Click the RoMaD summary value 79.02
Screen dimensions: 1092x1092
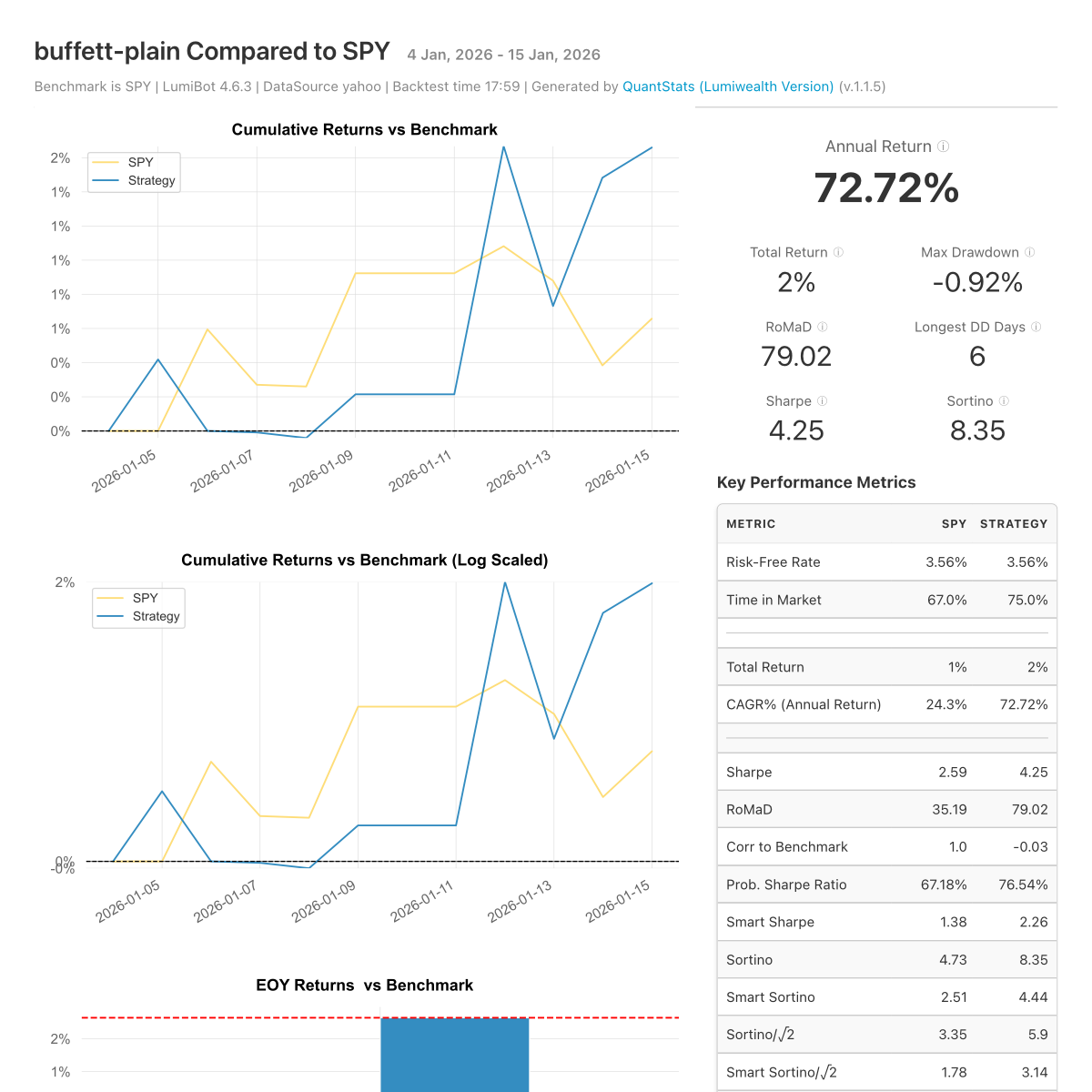796,357
